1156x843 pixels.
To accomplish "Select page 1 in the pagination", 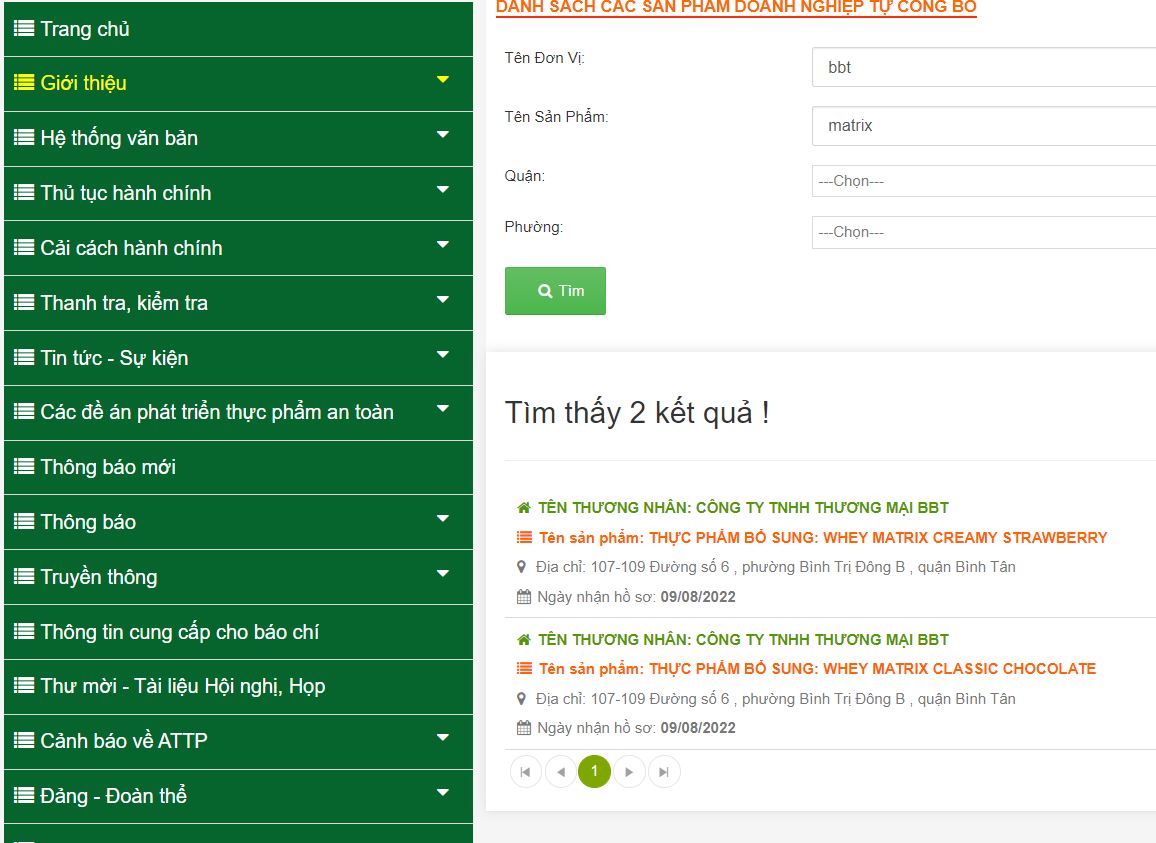I will pyautogui.click(x=594, y=771).
